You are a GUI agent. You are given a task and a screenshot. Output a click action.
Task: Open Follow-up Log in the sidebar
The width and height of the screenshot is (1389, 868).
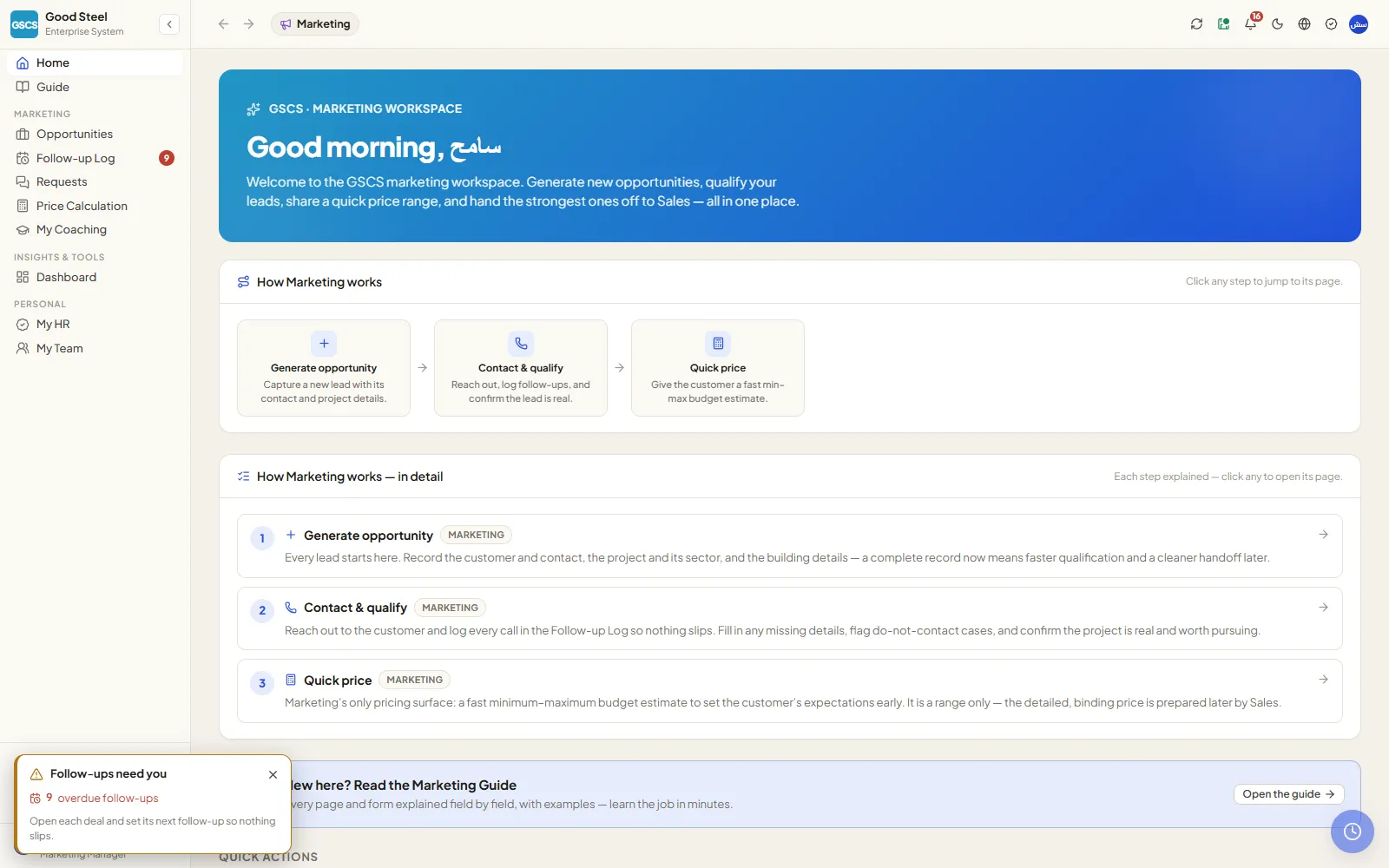click(x=95, y=158)
